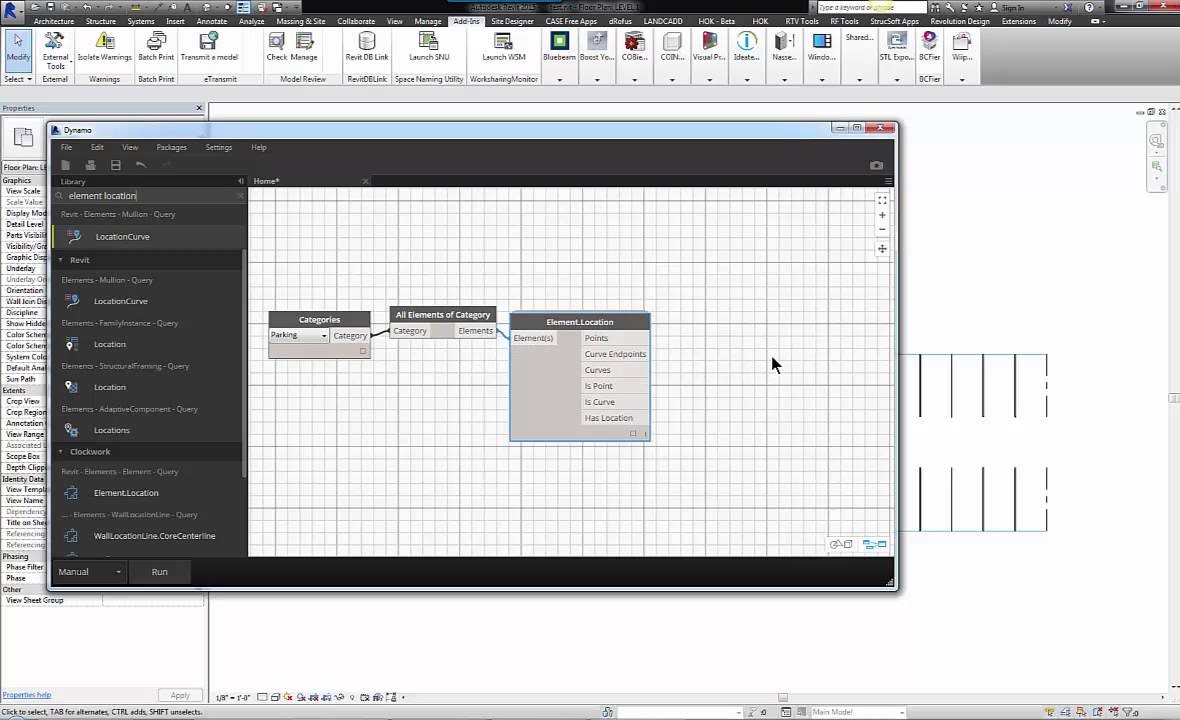Collapse the Clockwork library section

pos(61,451)
